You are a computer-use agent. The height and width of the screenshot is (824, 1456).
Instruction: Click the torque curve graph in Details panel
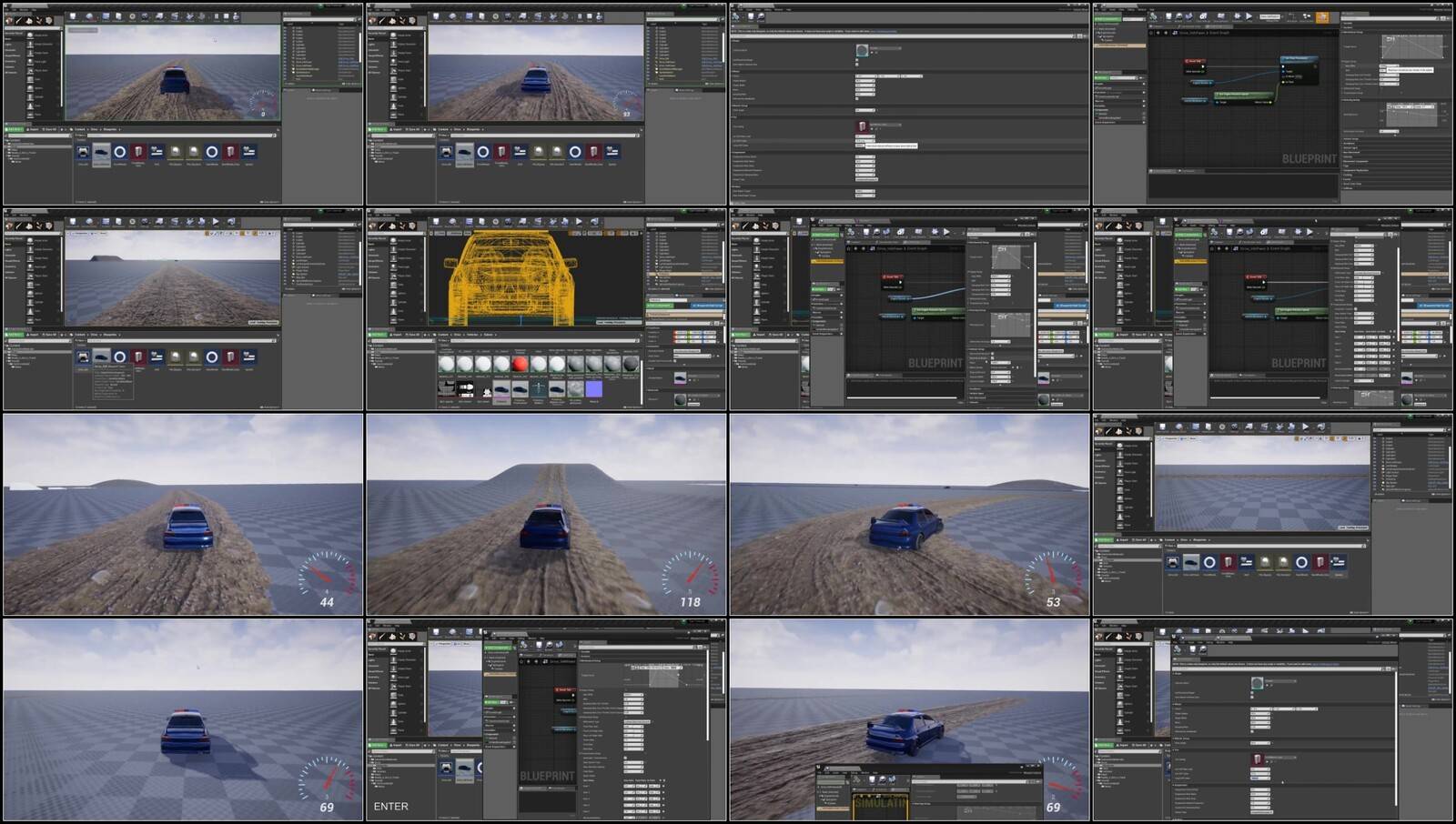coord(1412,47)
